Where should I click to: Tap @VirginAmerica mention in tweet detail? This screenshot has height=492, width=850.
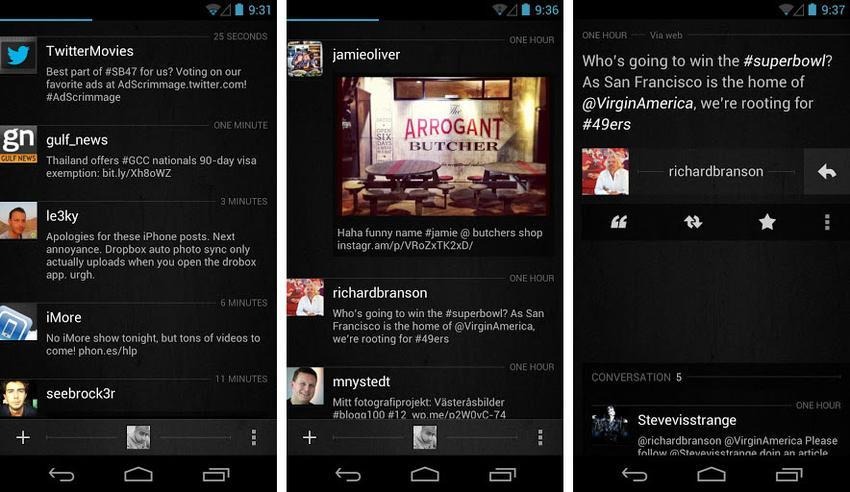638,103
